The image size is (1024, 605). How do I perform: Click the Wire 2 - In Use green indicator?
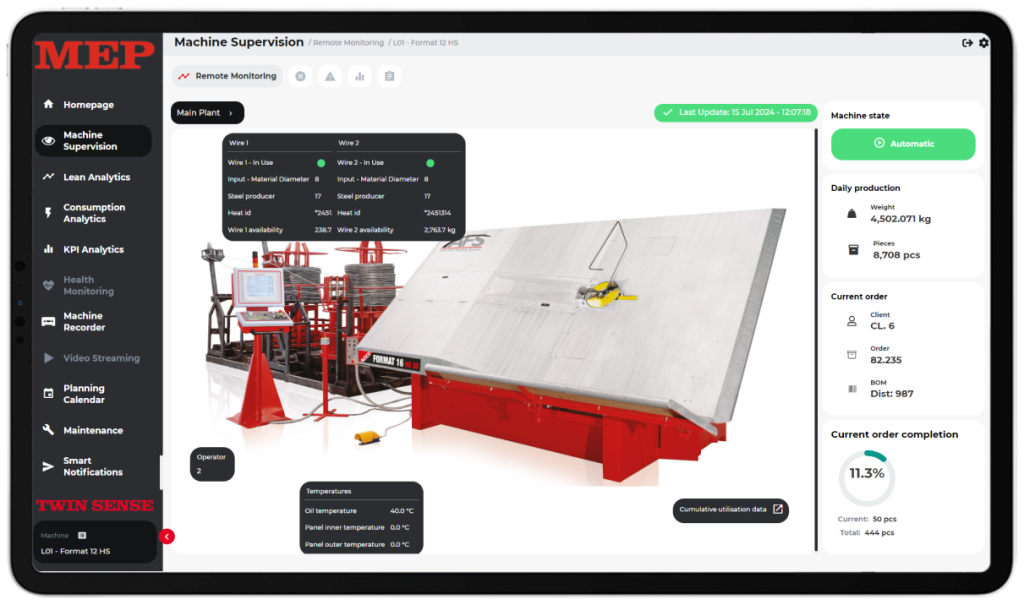click(x=430, y=163)
